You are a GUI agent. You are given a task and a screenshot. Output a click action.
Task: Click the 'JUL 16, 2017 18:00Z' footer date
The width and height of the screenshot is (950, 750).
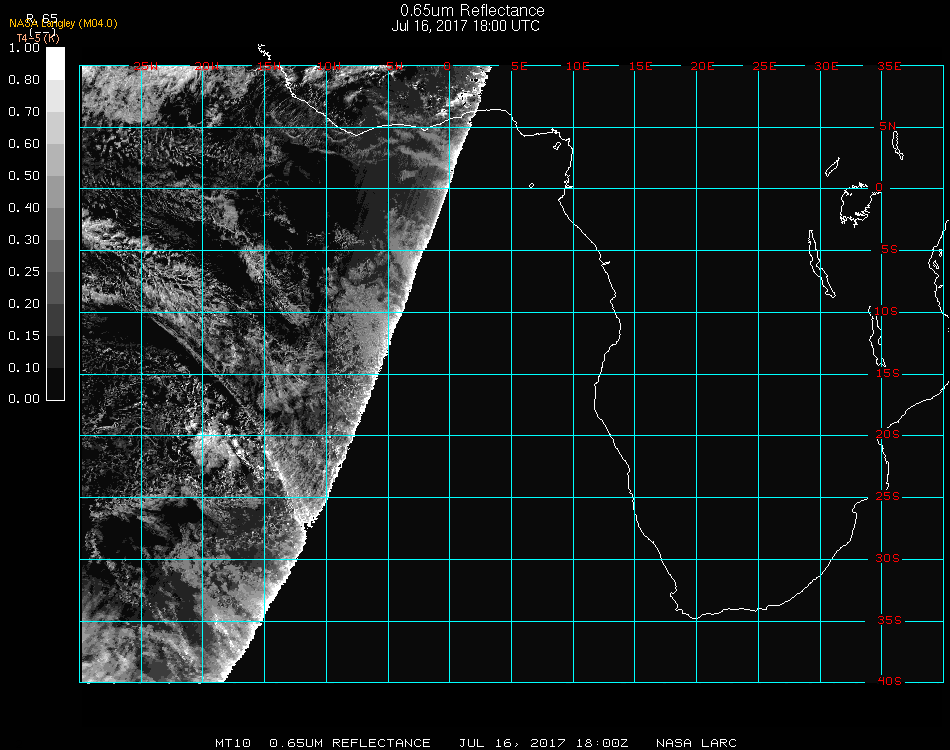point(544,743)
